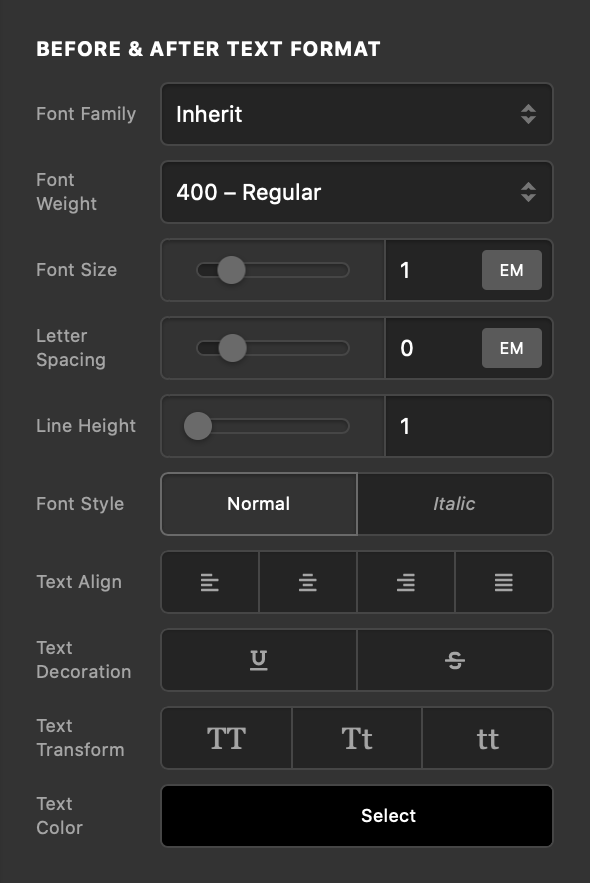Click the Text Color Select button
The width and height of the screenshot is (590, 883).
(357, 816)
